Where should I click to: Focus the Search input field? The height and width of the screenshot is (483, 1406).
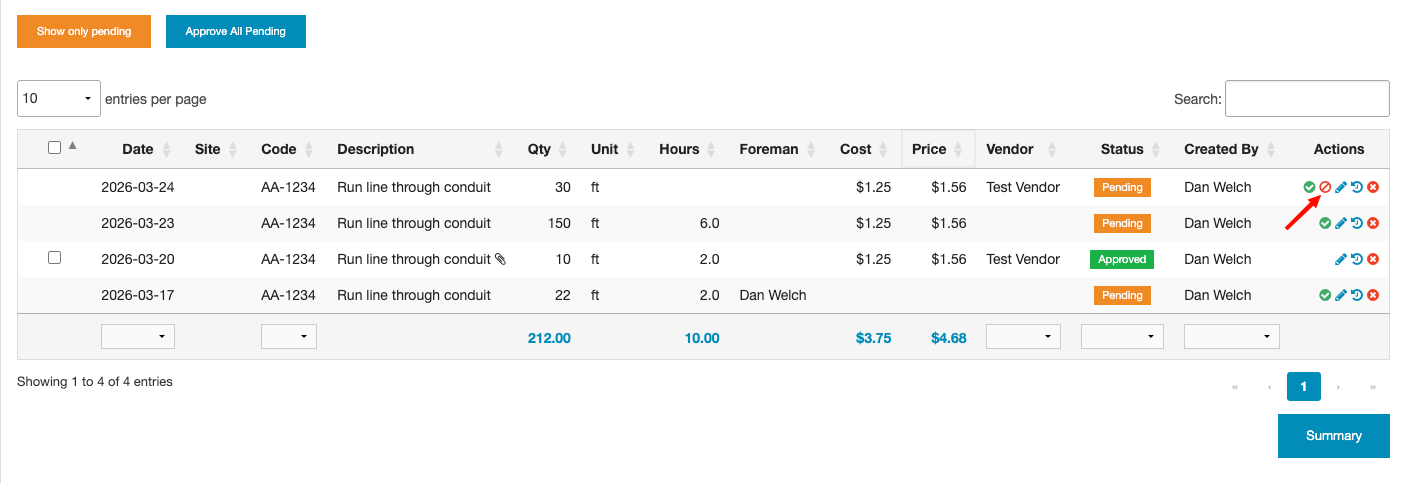click(1307, 99)
